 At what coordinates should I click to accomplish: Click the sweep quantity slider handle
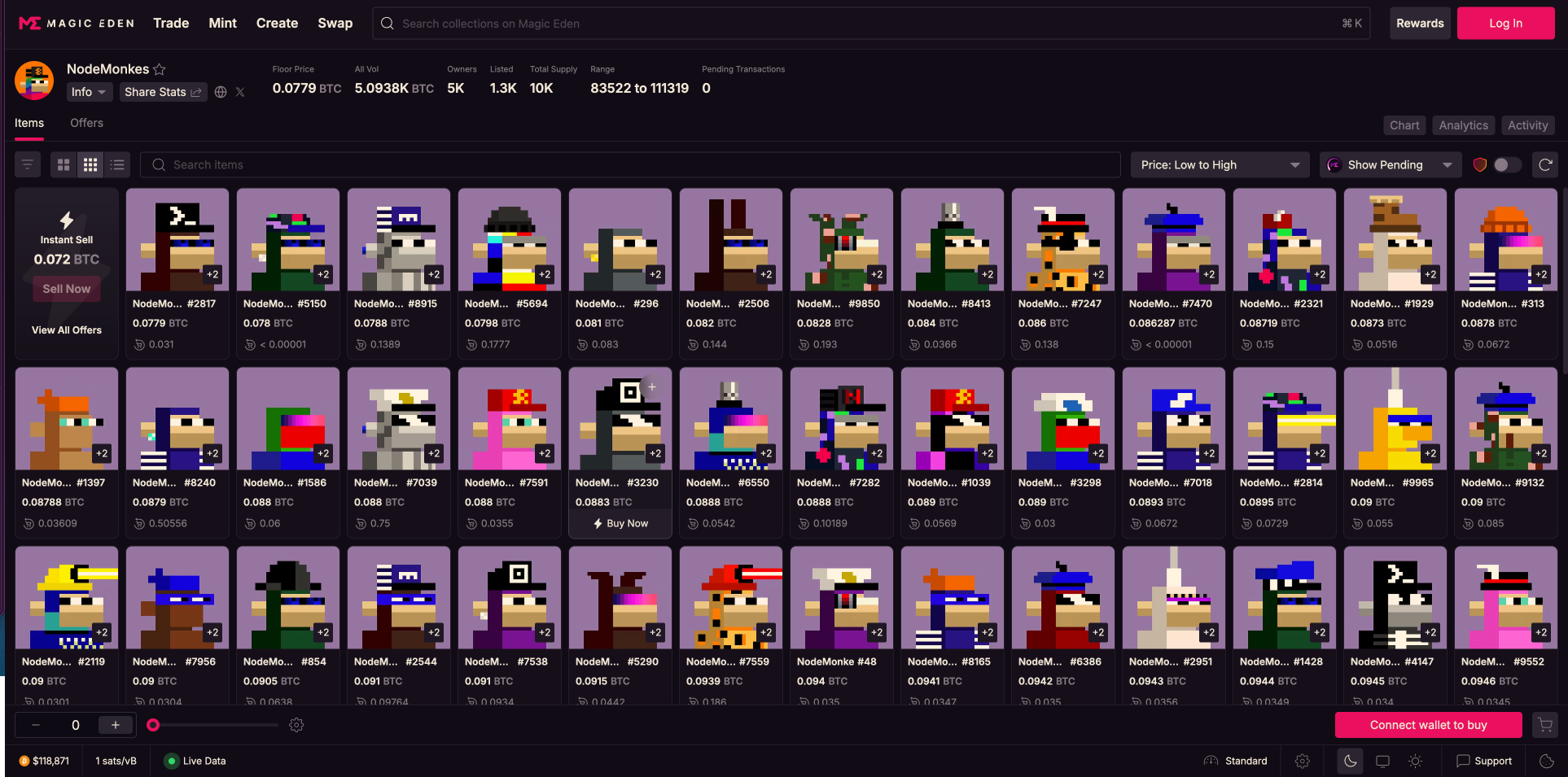(153, 725)
